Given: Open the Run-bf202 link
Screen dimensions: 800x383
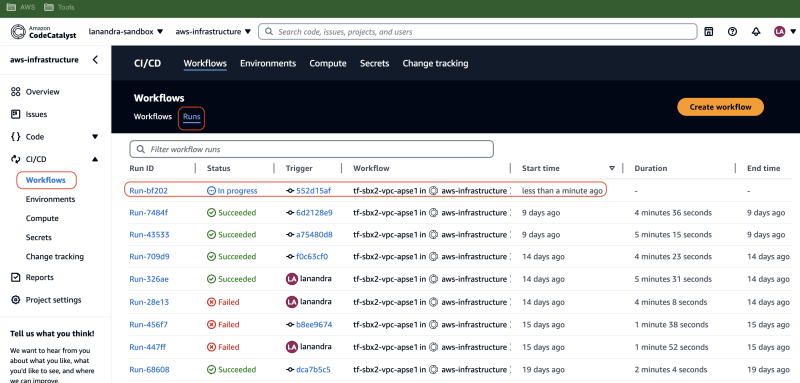Looking at the screenshot, I should [x=148, y=191].
